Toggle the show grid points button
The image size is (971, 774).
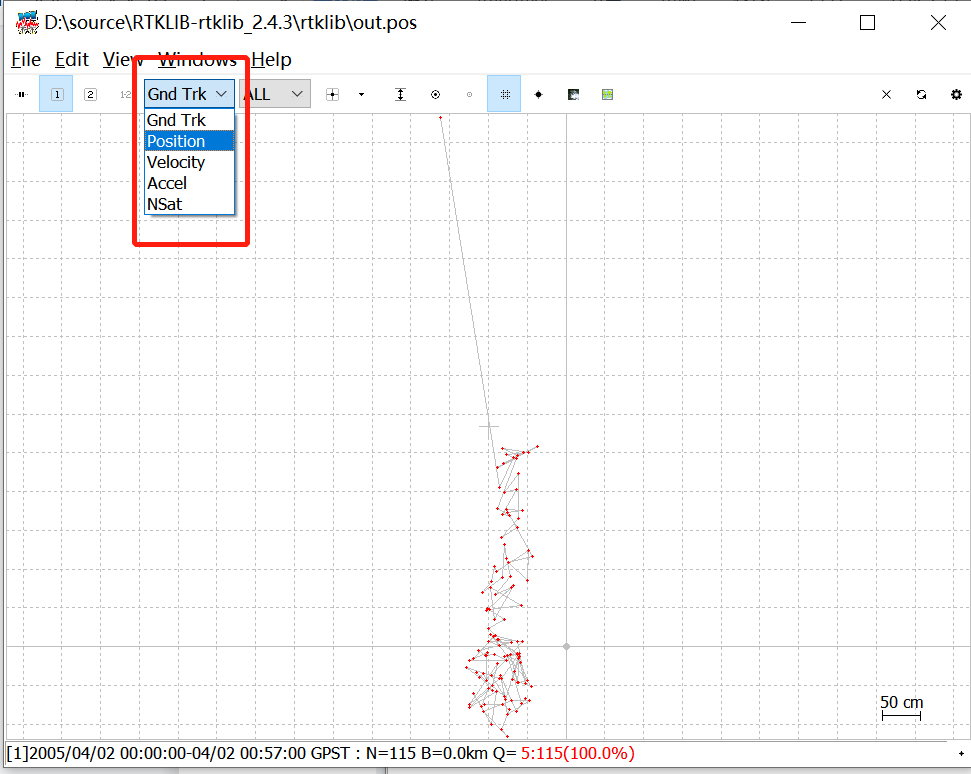[x=504, y=94]
